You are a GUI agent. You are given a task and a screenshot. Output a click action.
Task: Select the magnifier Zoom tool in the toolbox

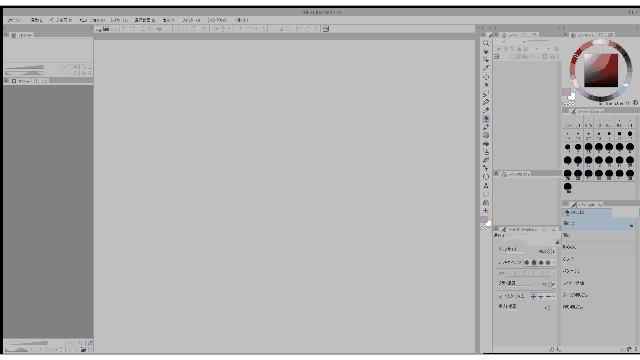click(x=486, y=43)
